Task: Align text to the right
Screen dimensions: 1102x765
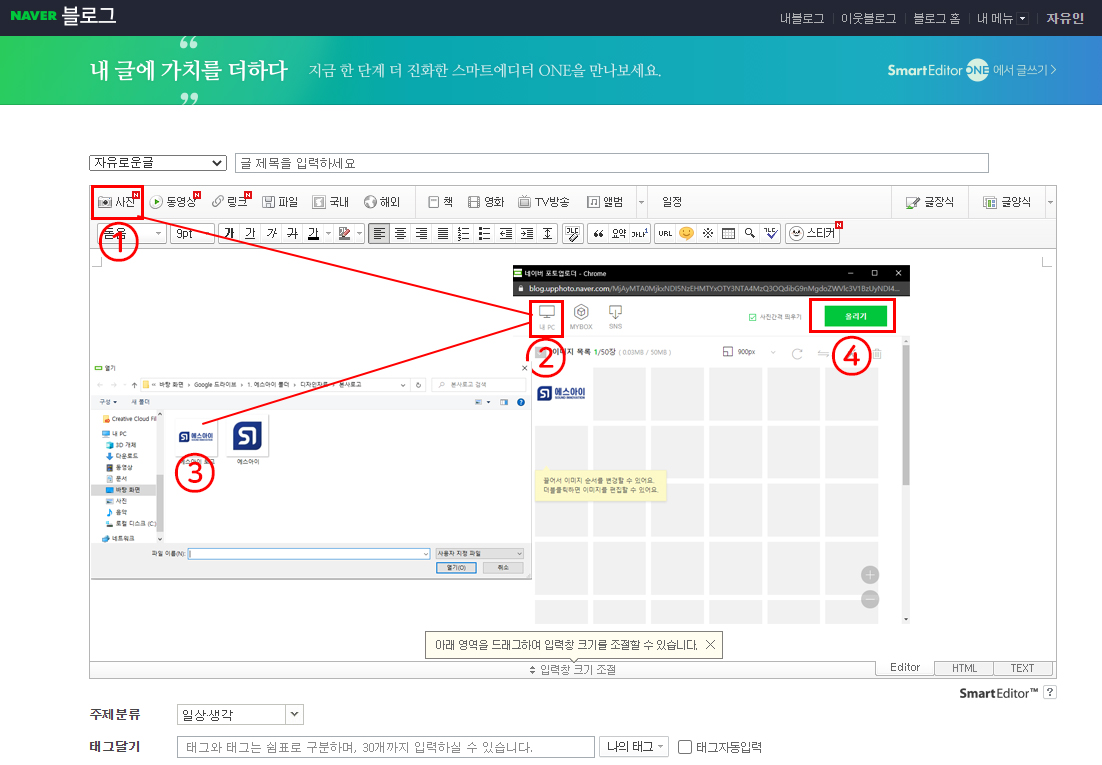Action: click(x=422, y=233)
